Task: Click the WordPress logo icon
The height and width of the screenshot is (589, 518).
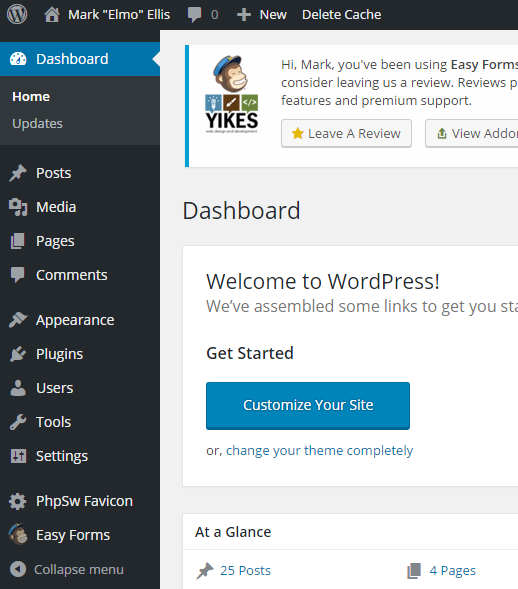Action: (17, 14)
